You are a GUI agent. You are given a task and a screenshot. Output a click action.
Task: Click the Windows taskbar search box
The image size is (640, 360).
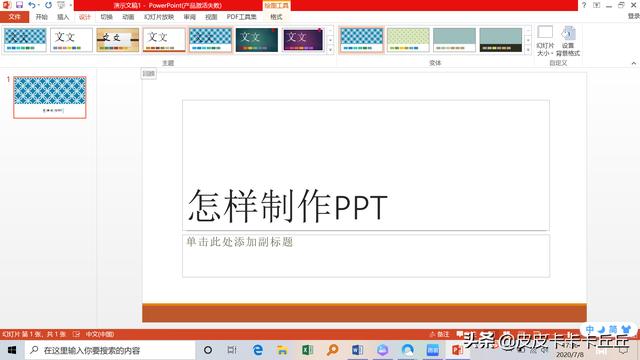pyautogui.click(x=110, y=350)
